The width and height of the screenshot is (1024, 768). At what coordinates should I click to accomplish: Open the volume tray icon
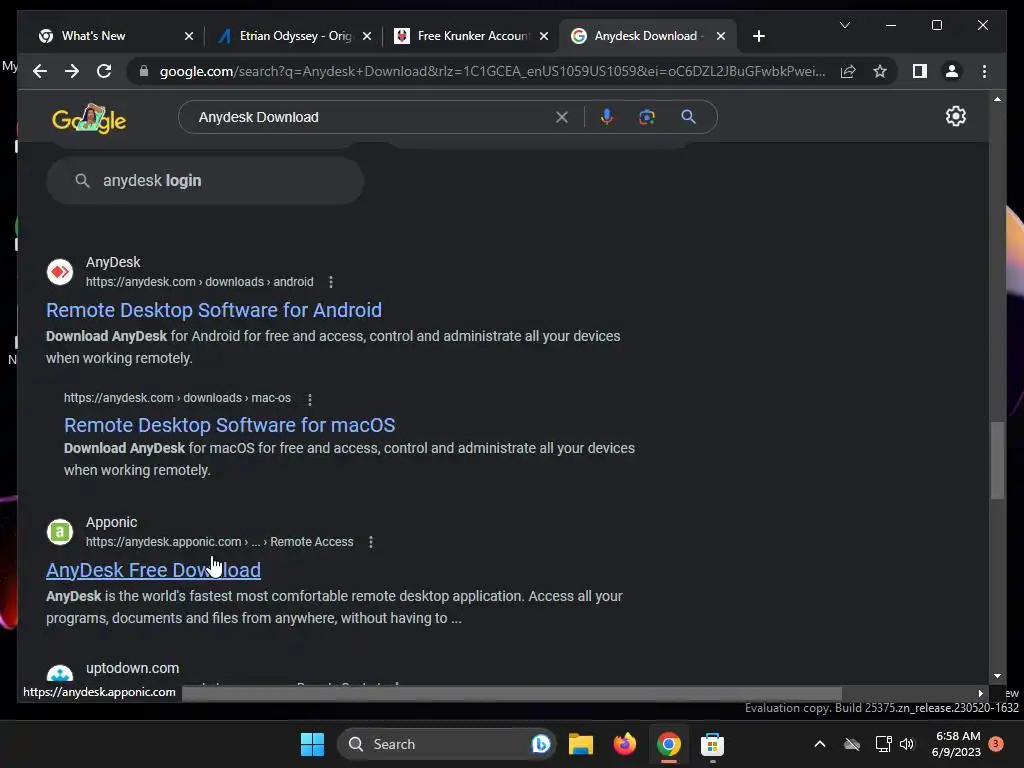[907, 744]
